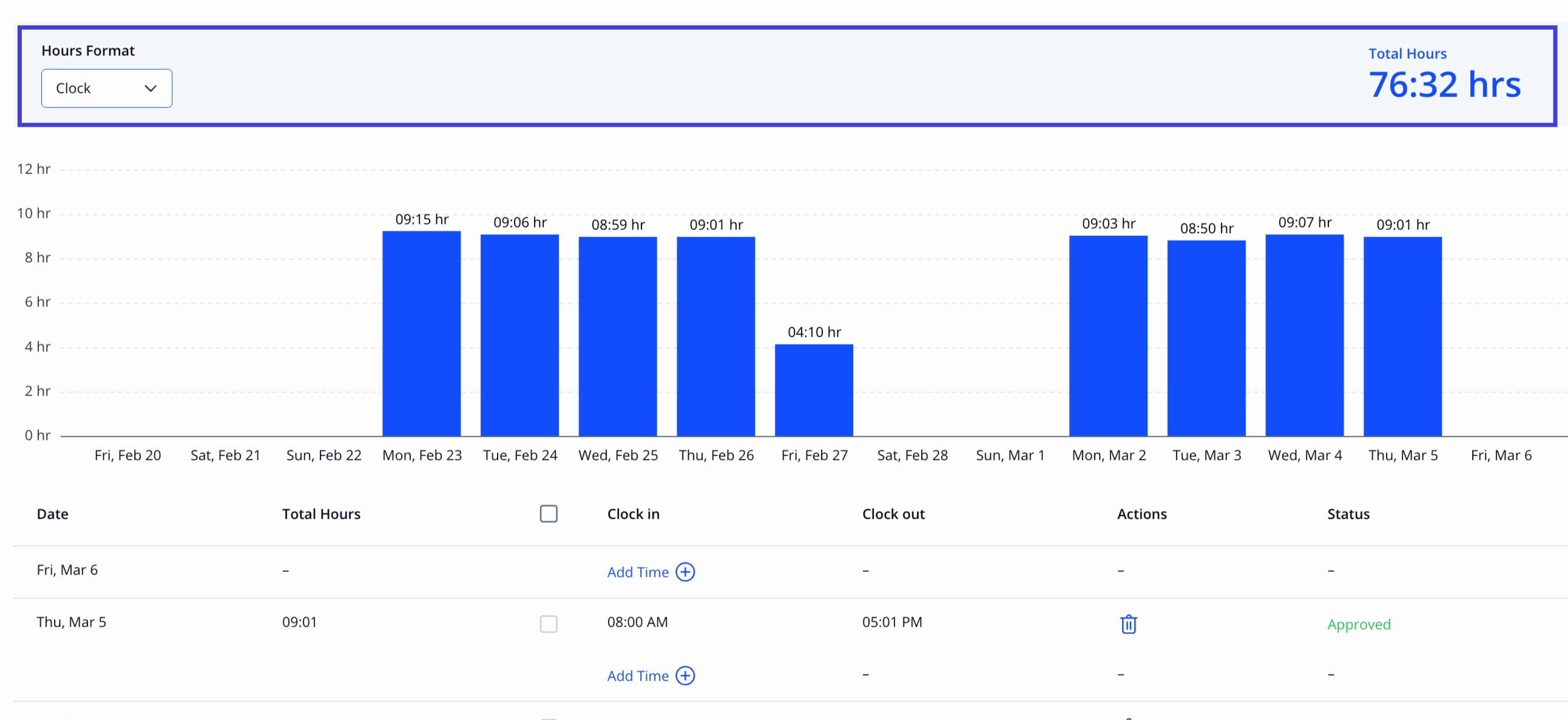Click the Sat, Feb 28 axis label
Screen dimensions: 1568x720
(x=913, y=456)
